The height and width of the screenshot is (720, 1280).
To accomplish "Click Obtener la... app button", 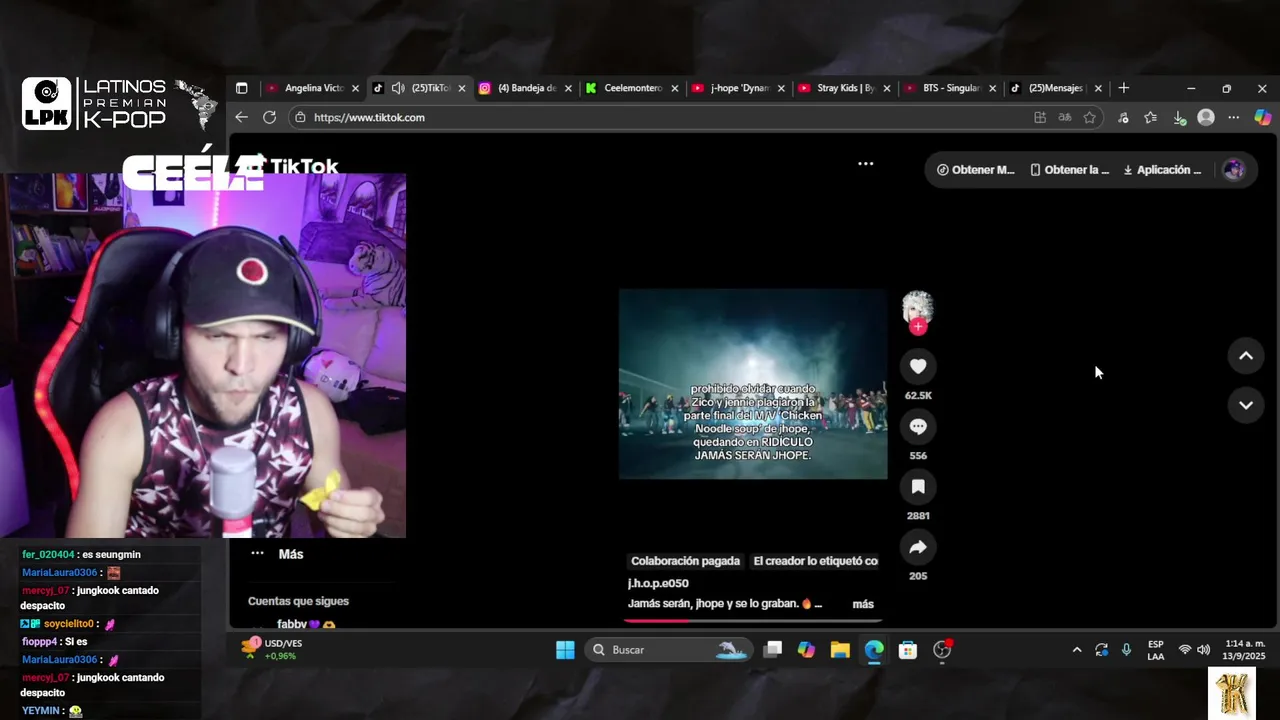I will [1070, 170].
